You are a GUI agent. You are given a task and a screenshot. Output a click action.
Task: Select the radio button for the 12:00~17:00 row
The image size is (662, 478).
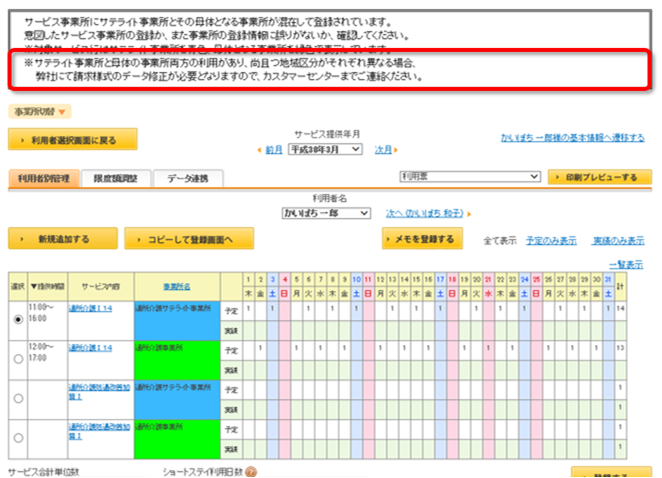pos(18,359)
